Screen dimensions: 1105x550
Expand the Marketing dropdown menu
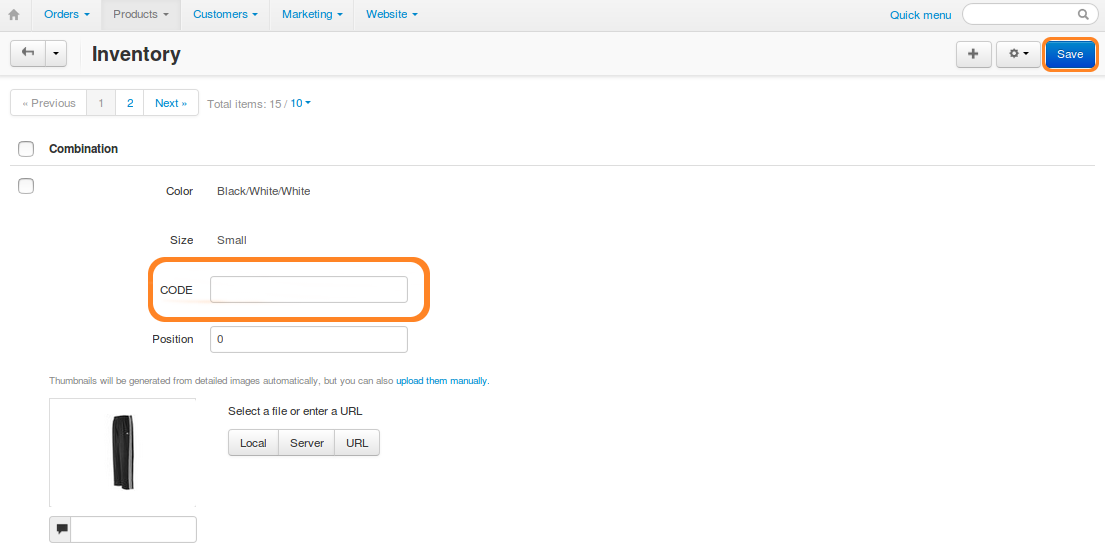click(x=312, y=14)
